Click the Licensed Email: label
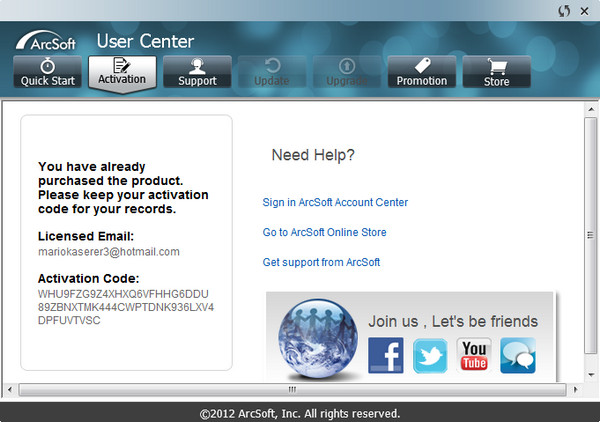This screenshot has height=422, width=600. coord(86,236)
